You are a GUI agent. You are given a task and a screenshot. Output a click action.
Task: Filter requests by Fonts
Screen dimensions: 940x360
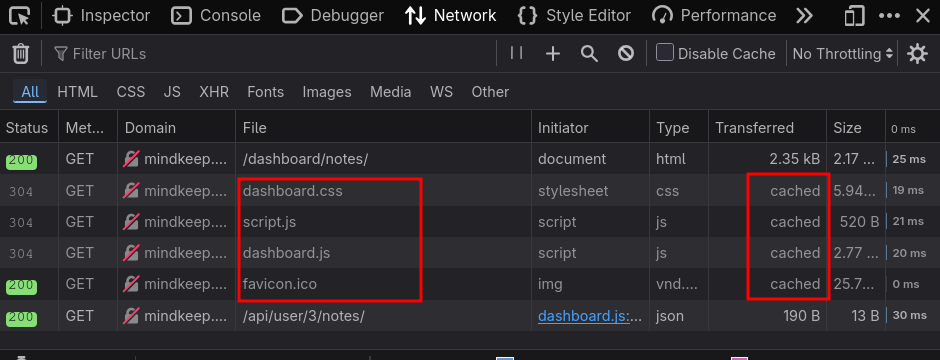click(266, 92)
